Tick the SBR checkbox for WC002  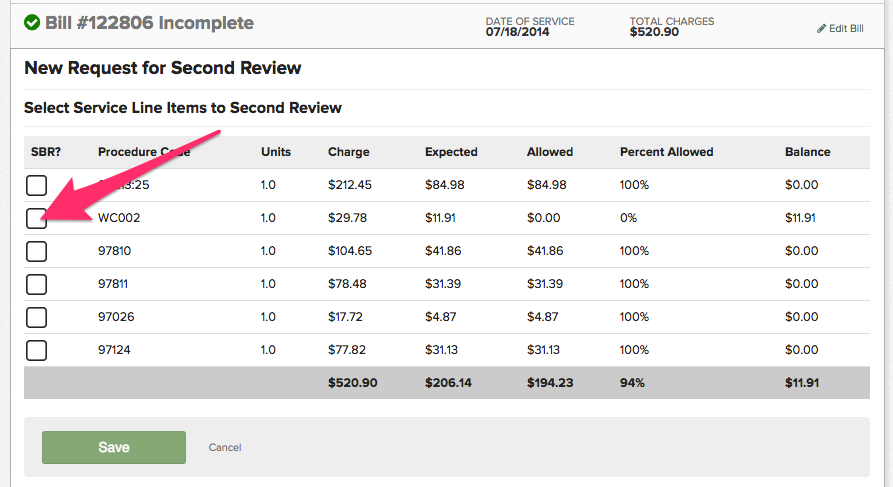pos(36,218)
